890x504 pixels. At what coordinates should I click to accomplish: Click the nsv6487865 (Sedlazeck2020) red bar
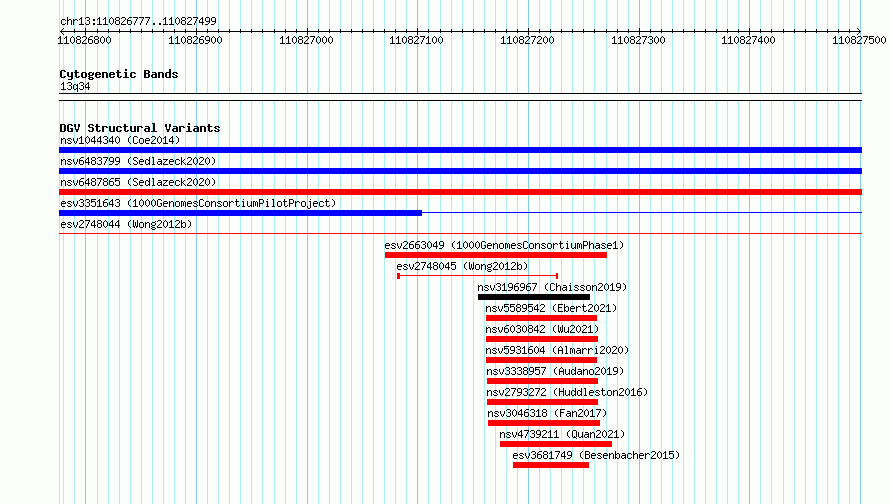460,192
